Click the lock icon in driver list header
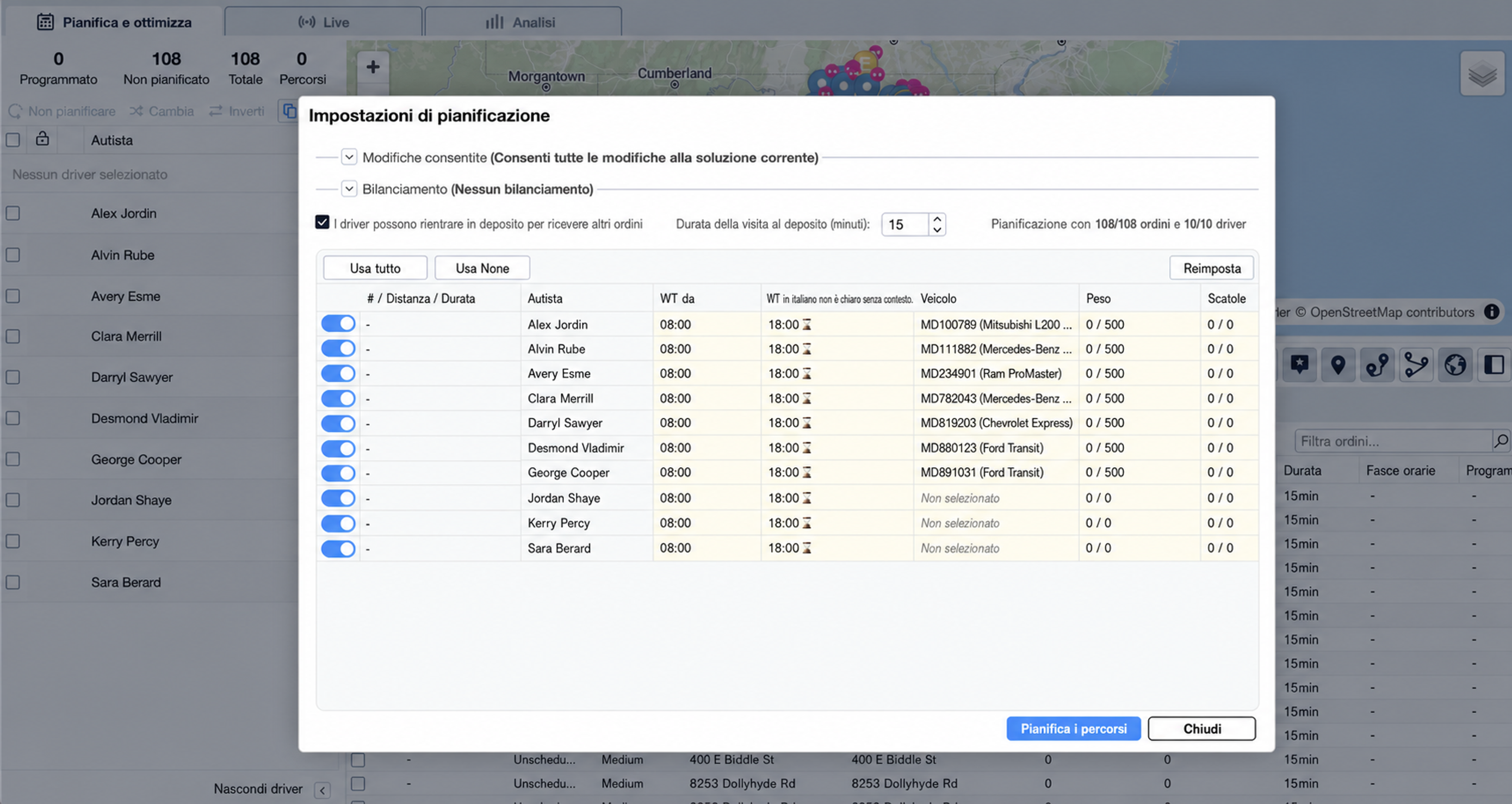The image size is (1512, 804). pyautogui.click(x=42, y=139)
